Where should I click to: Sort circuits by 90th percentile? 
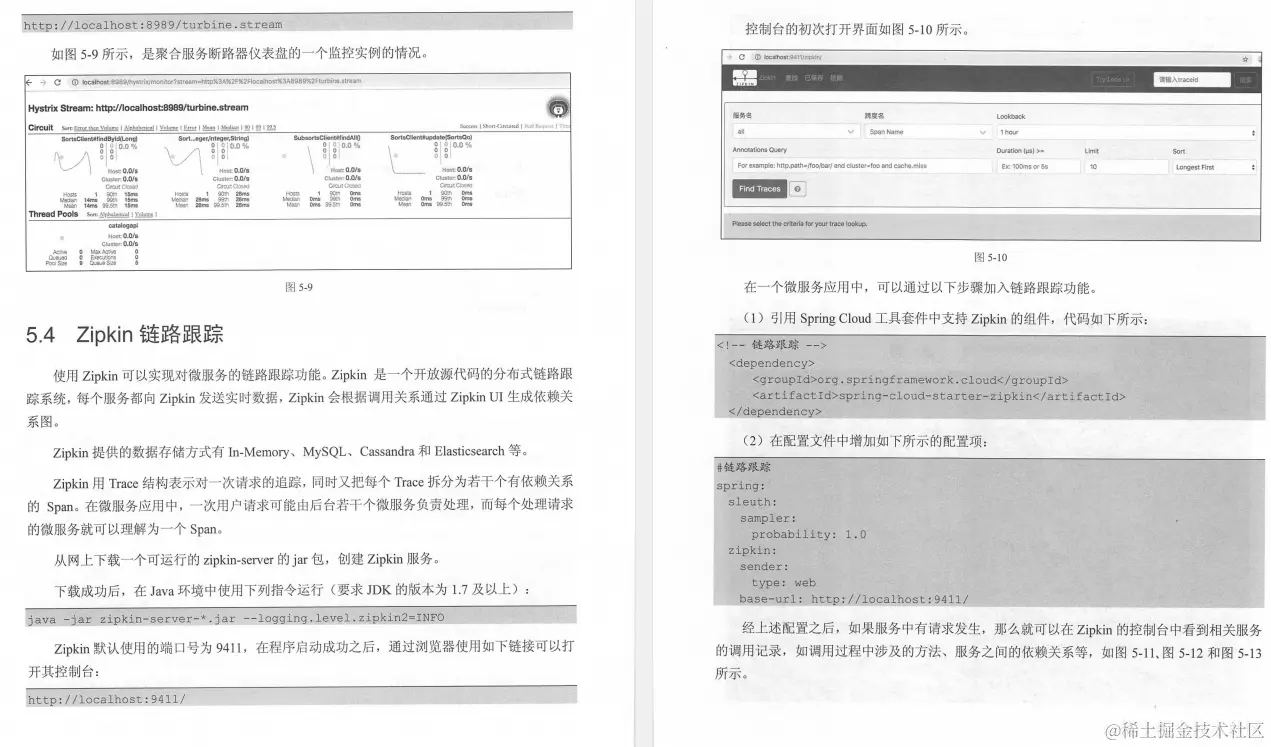pyautogui.click(x=247, y=128)
